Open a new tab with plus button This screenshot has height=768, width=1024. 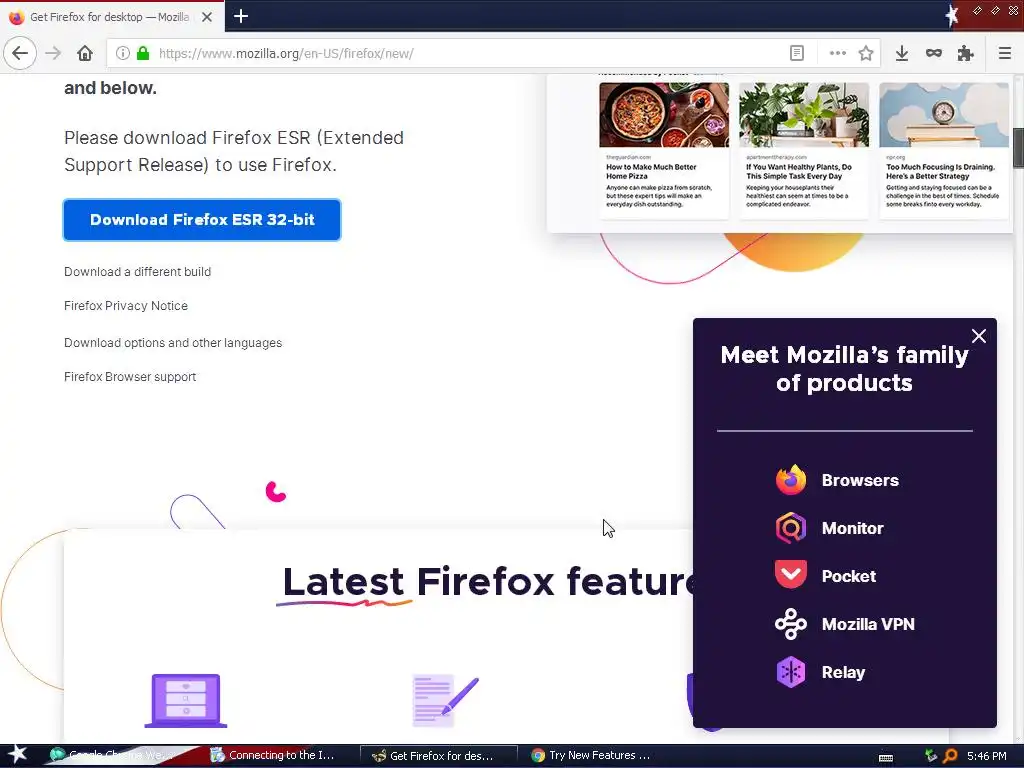[240, 16]
